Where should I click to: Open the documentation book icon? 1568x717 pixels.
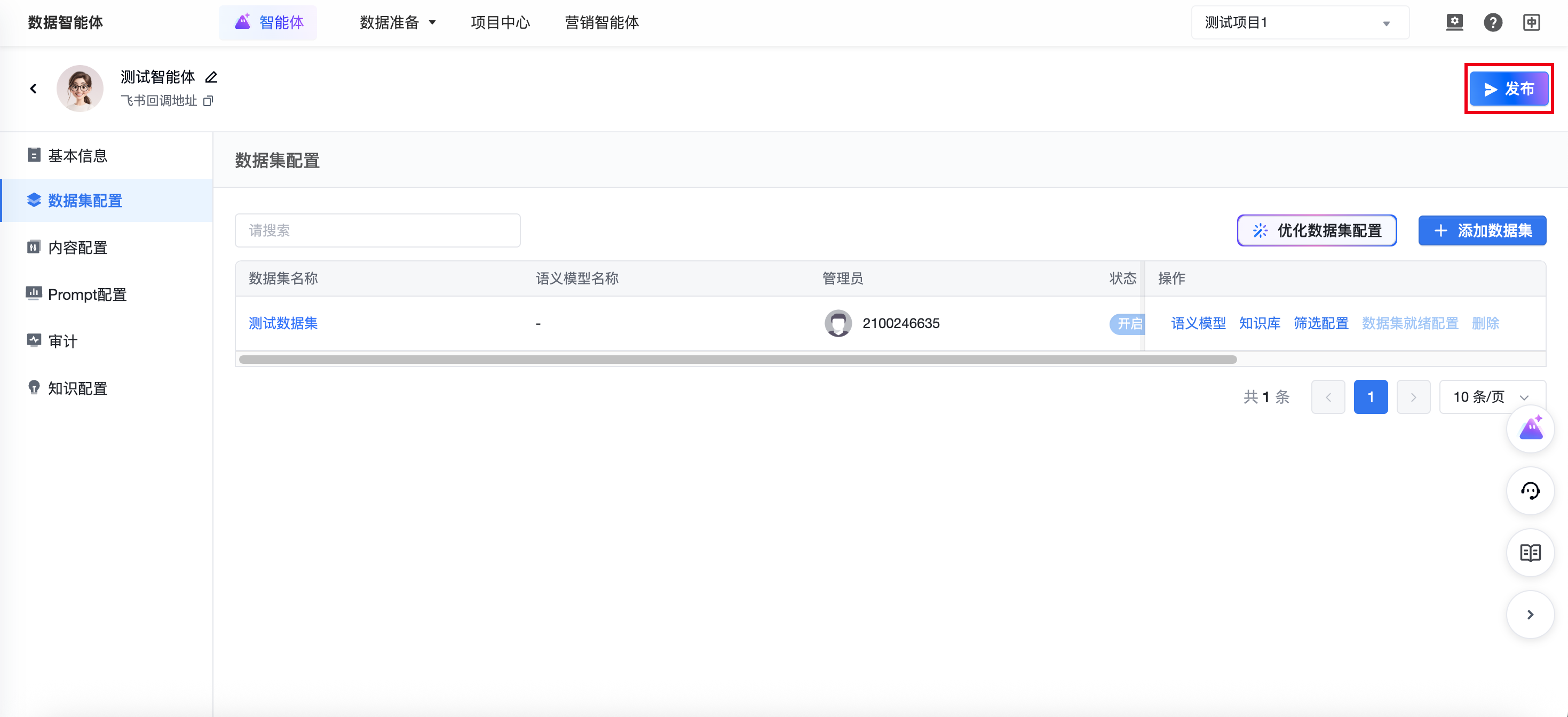point(1530,553)
